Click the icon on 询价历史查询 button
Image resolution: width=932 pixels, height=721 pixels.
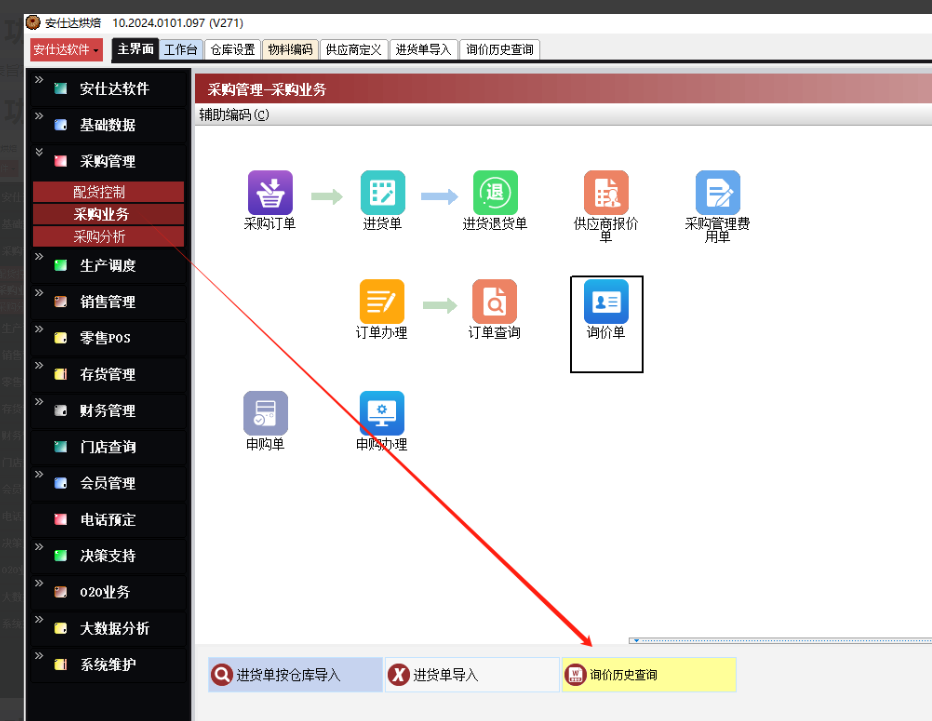tap(575, 675)
